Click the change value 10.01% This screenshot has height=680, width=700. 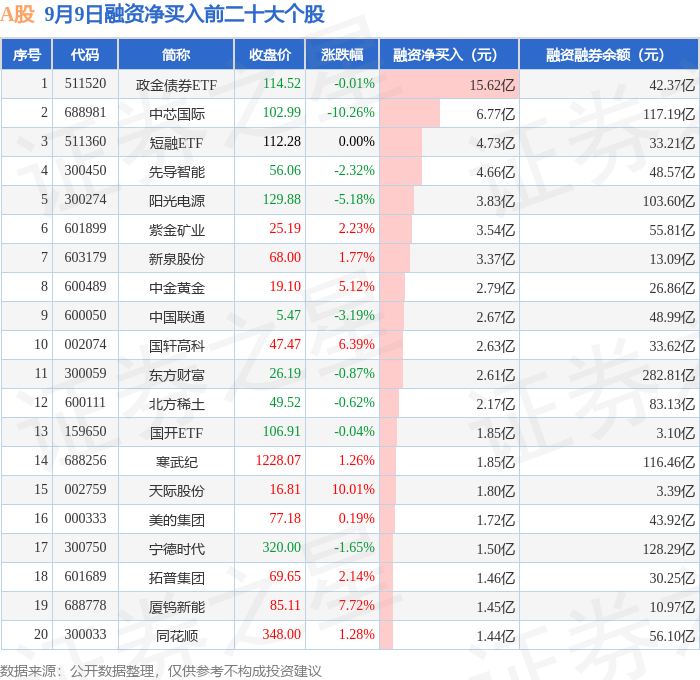tap(353, 490)
